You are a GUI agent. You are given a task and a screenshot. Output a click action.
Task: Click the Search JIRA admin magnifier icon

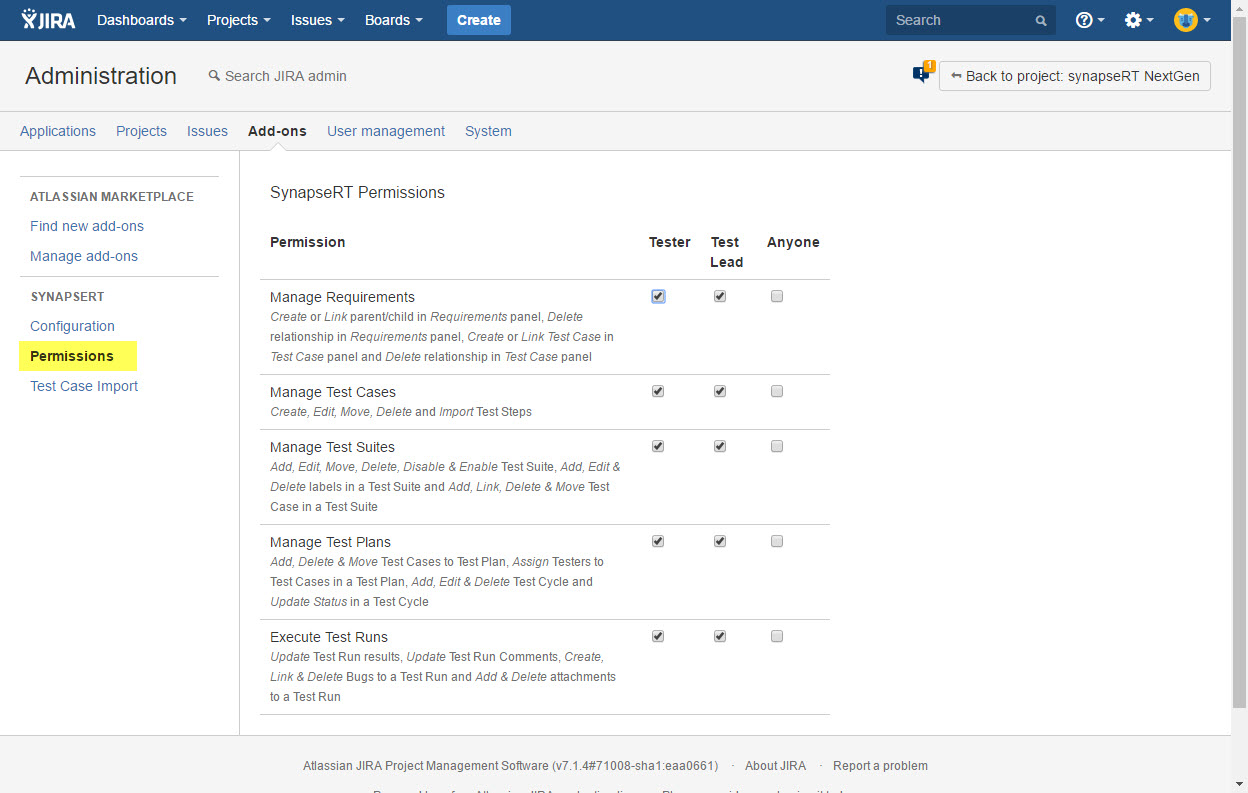(214, 76)
